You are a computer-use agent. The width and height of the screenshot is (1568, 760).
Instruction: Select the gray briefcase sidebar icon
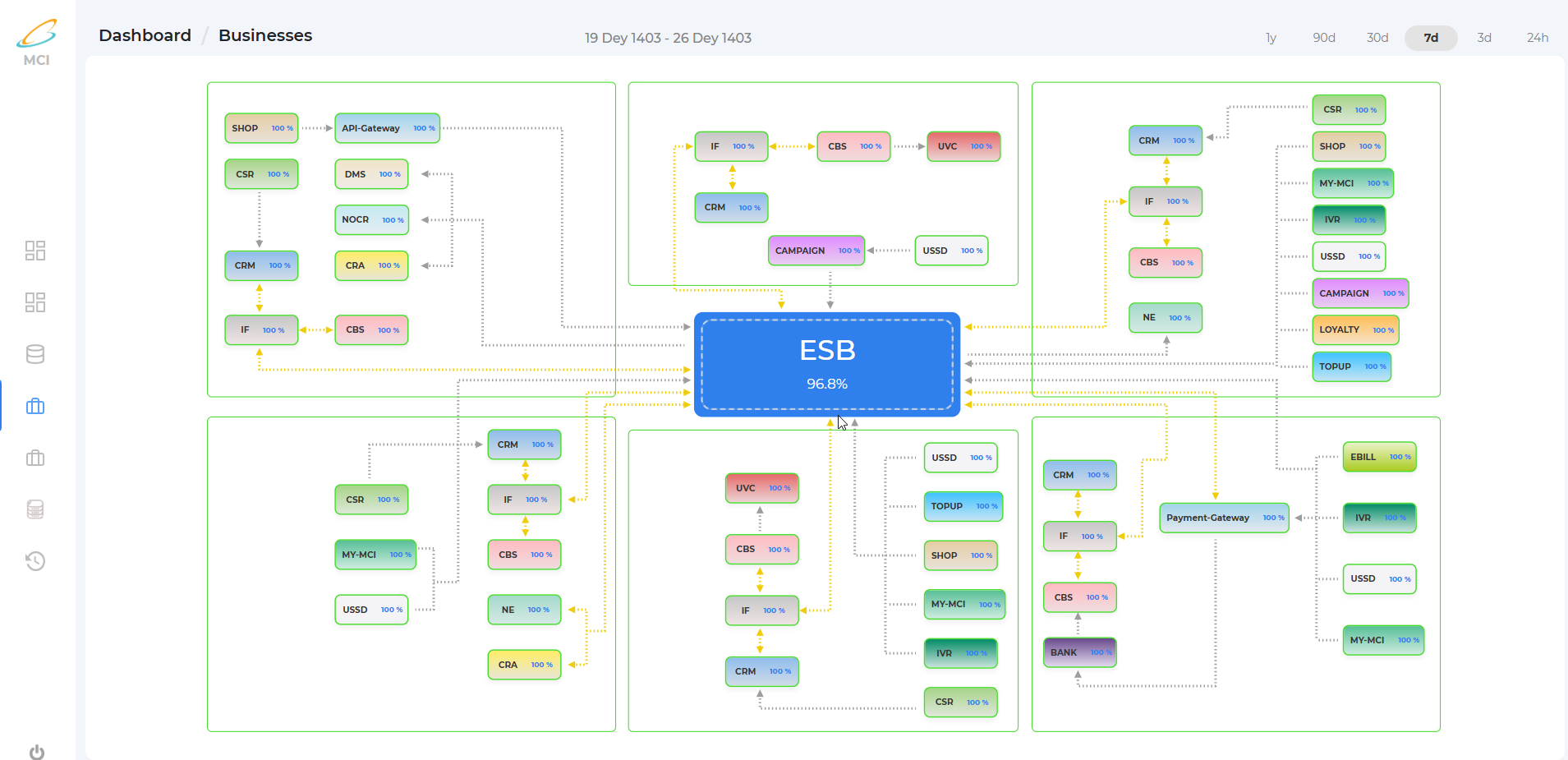click(x=35, y=458)
